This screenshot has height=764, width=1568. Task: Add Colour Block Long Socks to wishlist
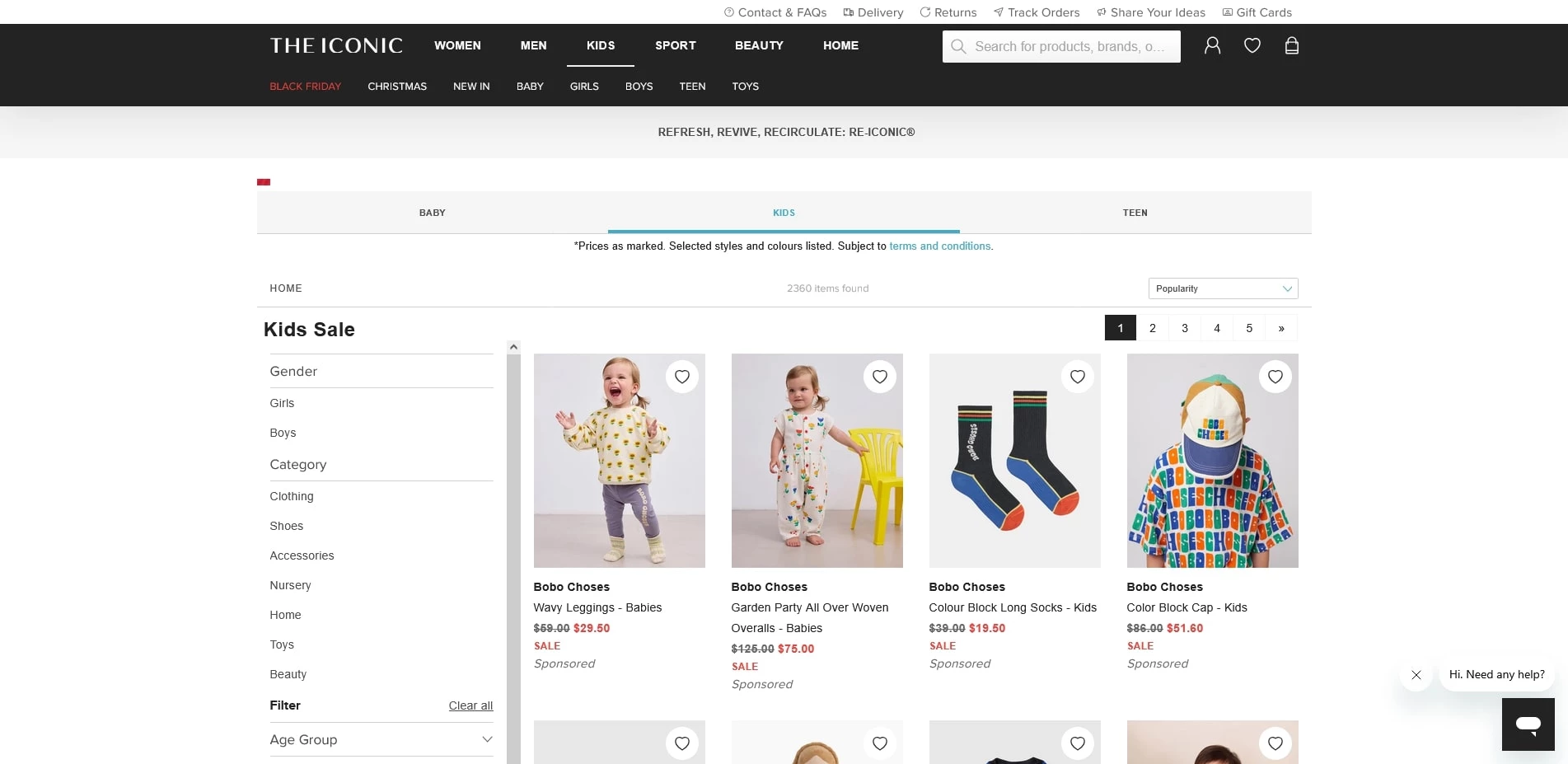tap(1077, 377)
